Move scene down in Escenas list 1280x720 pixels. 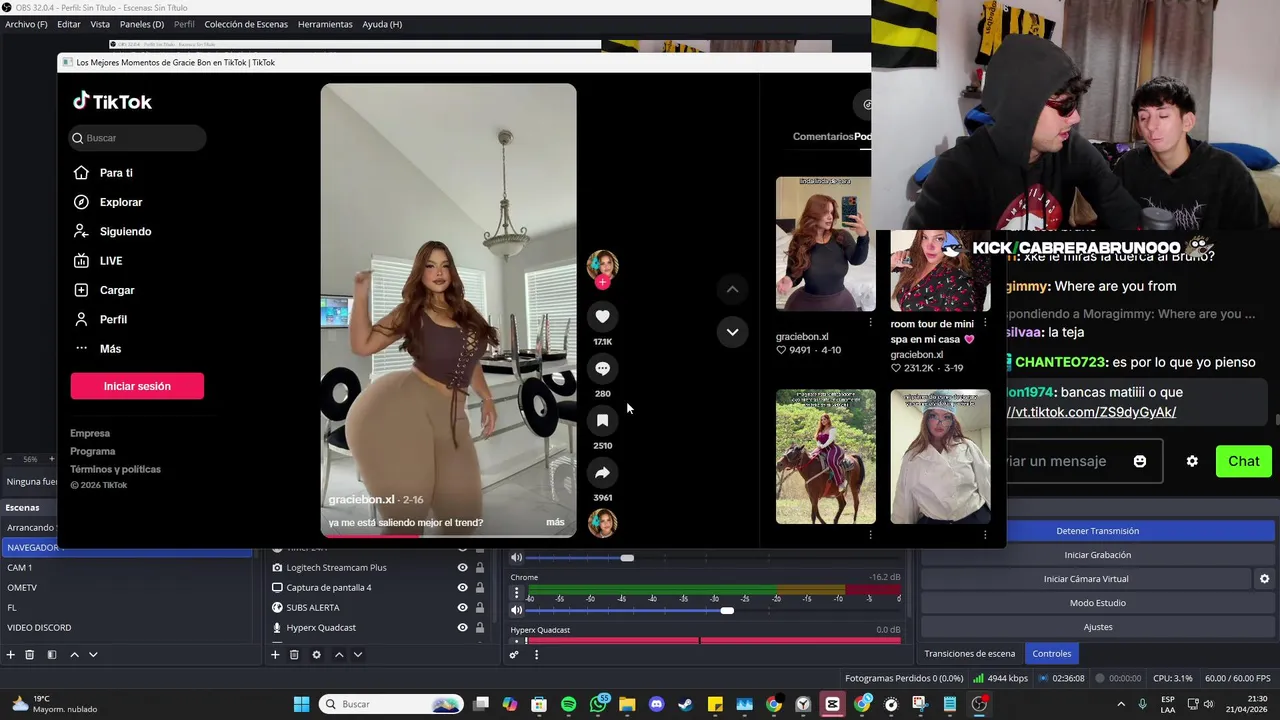point(93,654)
